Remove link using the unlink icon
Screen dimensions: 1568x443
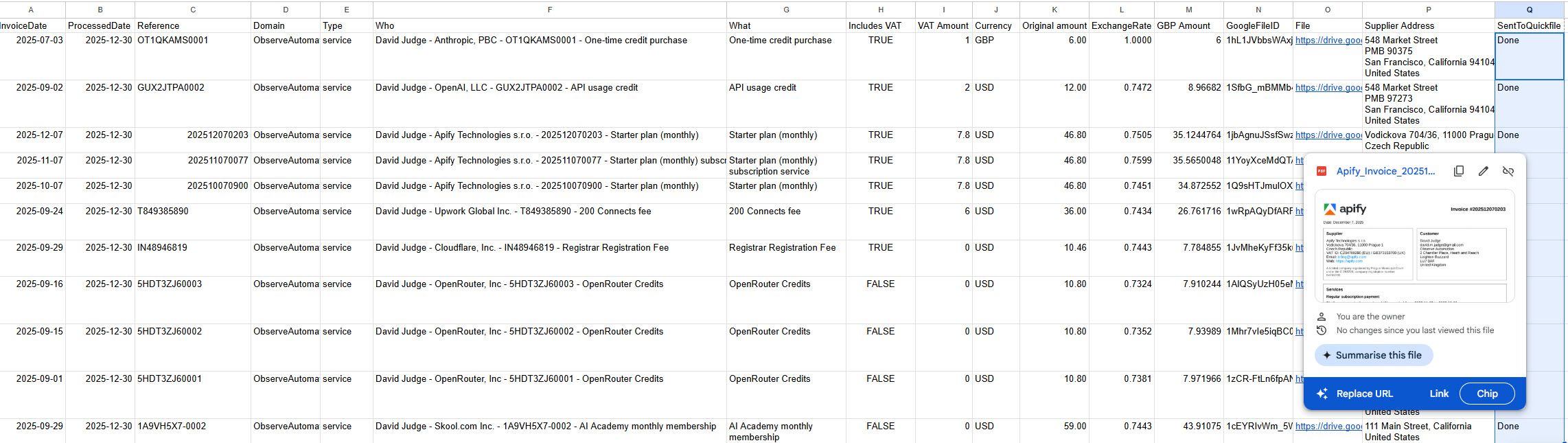pyautogui.click(x=1508, y=171)
